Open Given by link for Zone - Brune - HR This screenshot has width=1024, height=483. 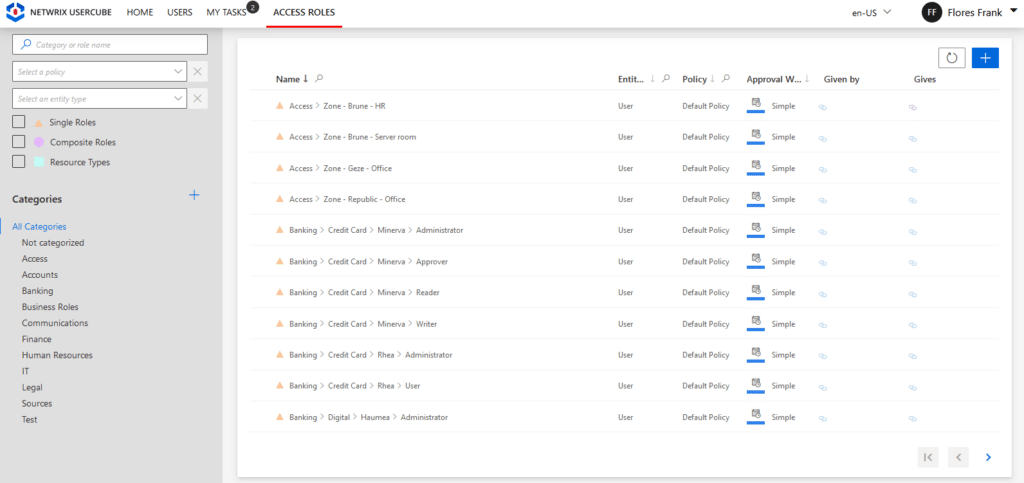coord(823,107)
